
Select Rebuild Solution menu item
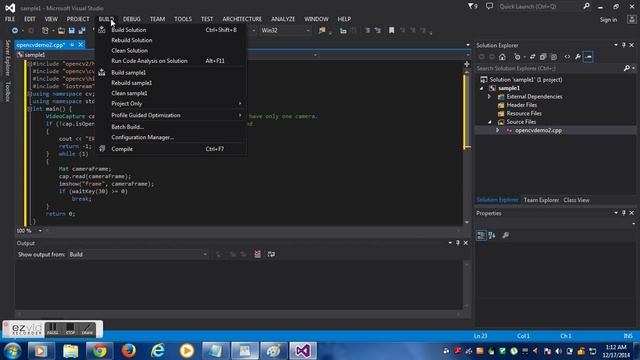point(171,40)
